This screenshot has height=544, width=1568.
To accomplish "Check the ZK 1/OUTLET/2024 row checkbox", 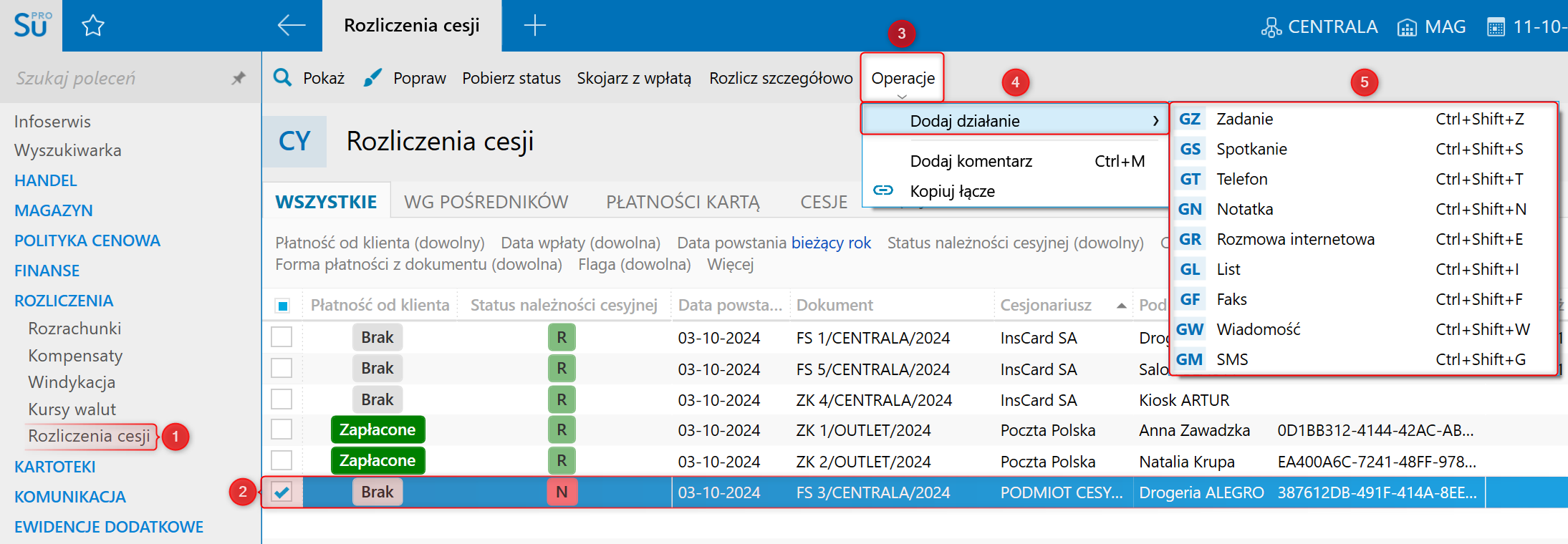I will point(282,429).
